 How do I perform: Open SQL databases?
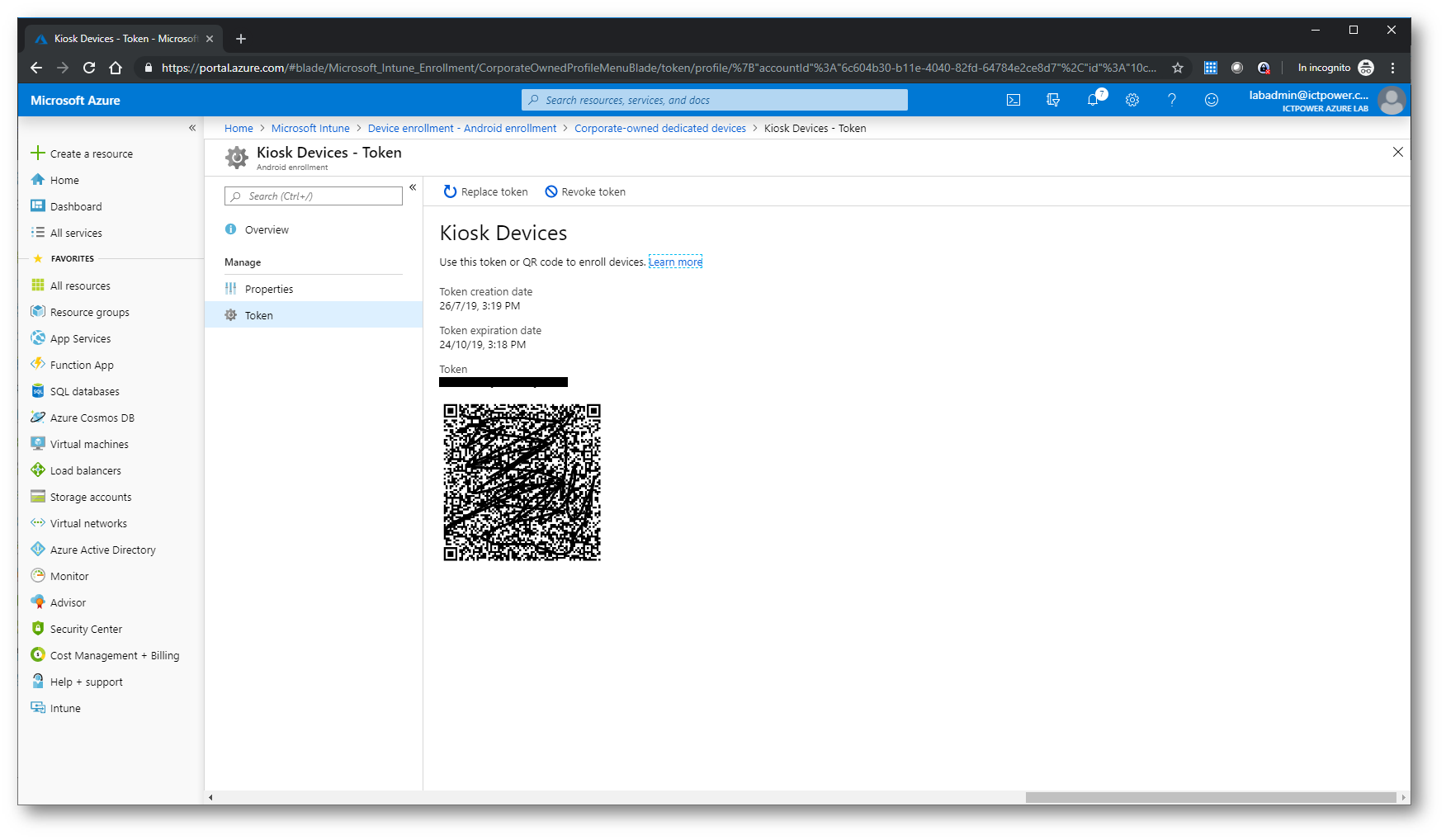tap(84, 391)
